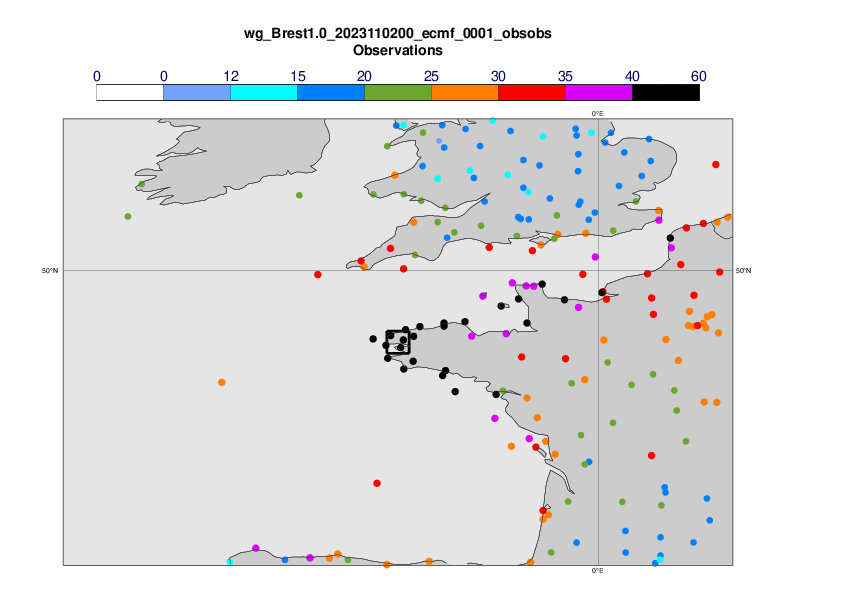Click the lone orange dot in the open Atlantic

[x=222, y=382]
